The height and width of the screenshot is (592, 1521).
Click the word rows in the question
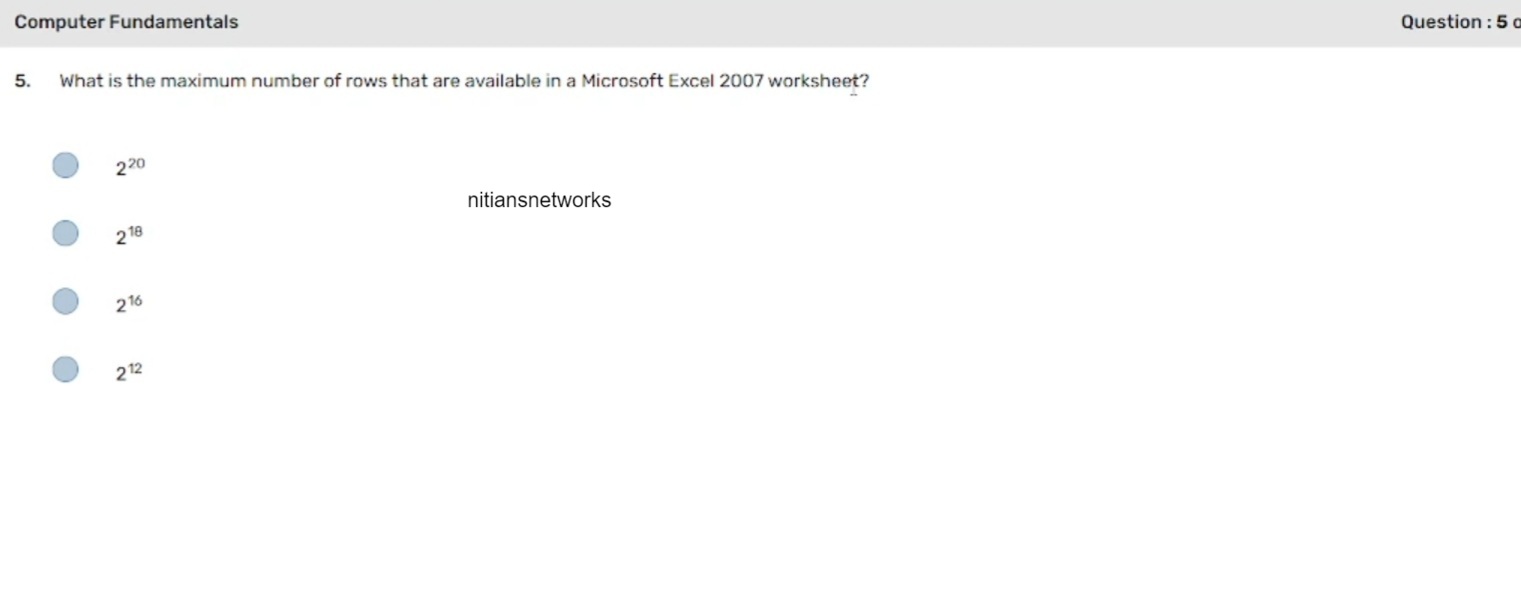point(366,81)
